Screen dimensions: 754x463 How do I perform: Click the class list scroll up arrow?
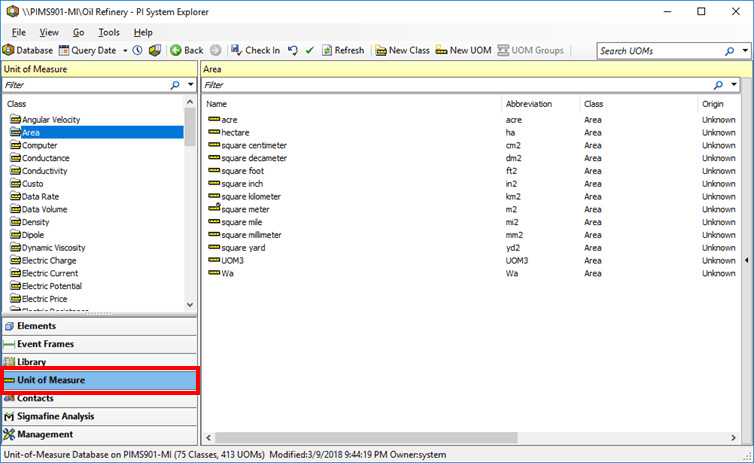[x=190, y=102]
